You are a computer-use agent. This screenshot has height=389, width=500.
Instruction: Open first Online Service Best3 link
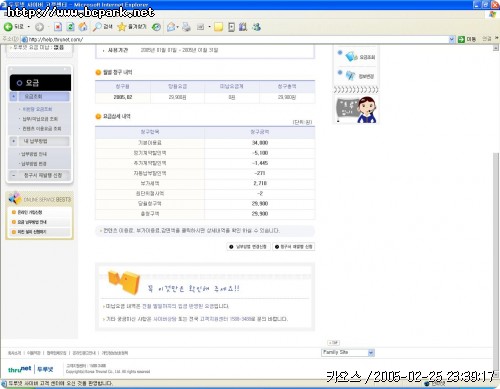(x=30, y=212)
